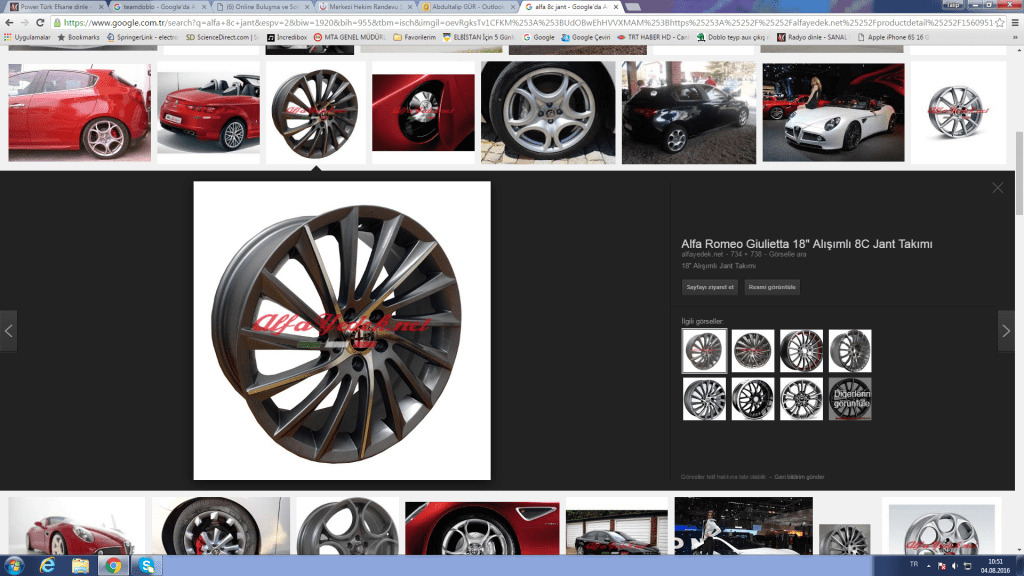This screenshot has width=1024, height=576.
Task: Click the Görselle ara link
Action: click(788, 255)
